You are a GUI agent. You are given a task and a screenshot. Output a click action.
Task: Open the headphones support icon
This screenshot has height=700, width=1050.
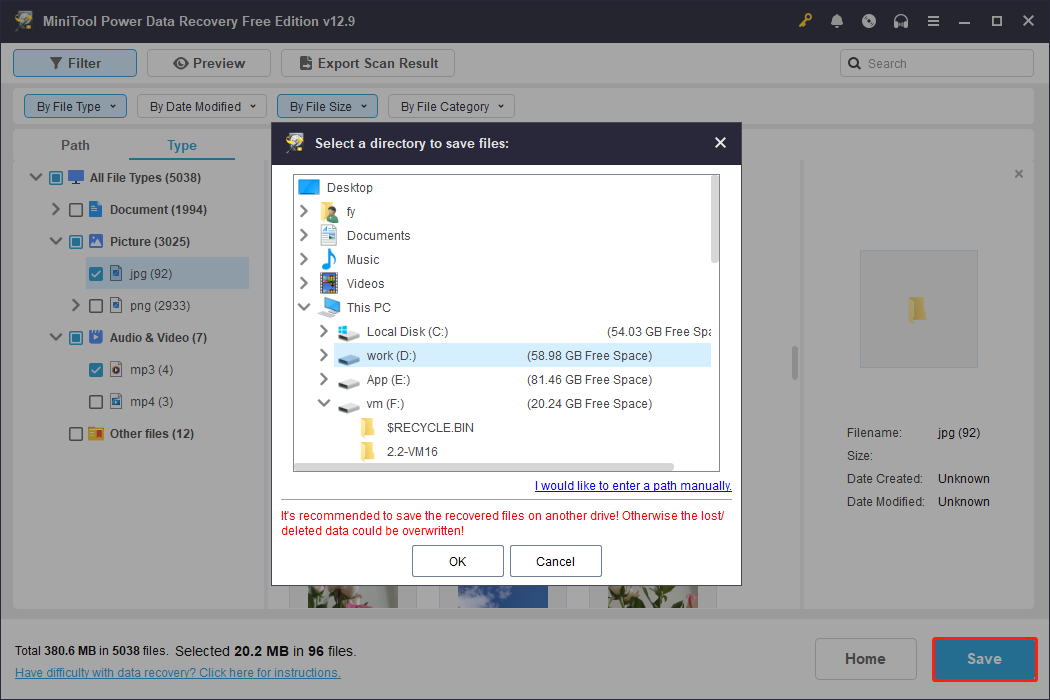pos(901,21)
